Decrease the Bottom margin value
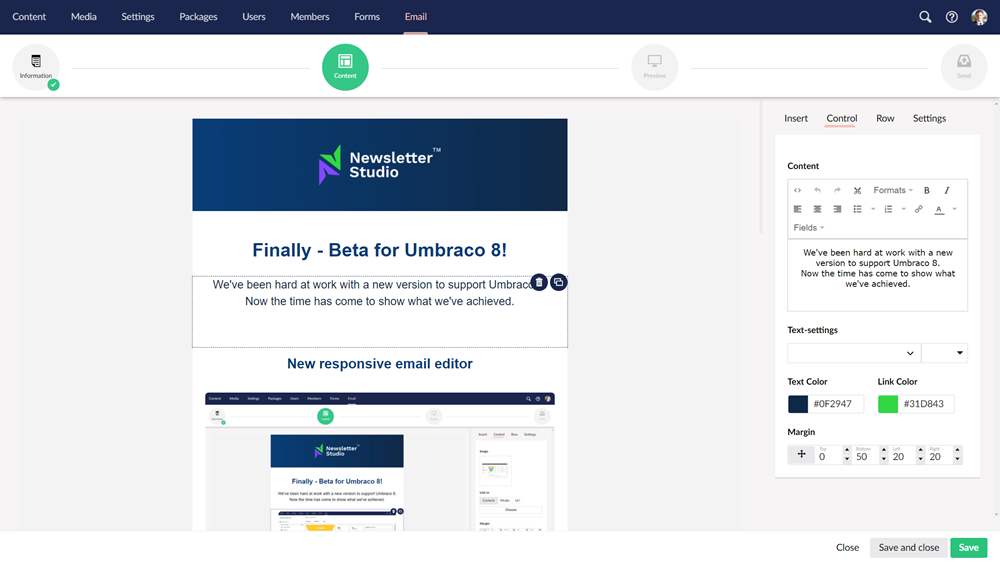This screenshot has width=1000, height=563. tap(884, 459)
